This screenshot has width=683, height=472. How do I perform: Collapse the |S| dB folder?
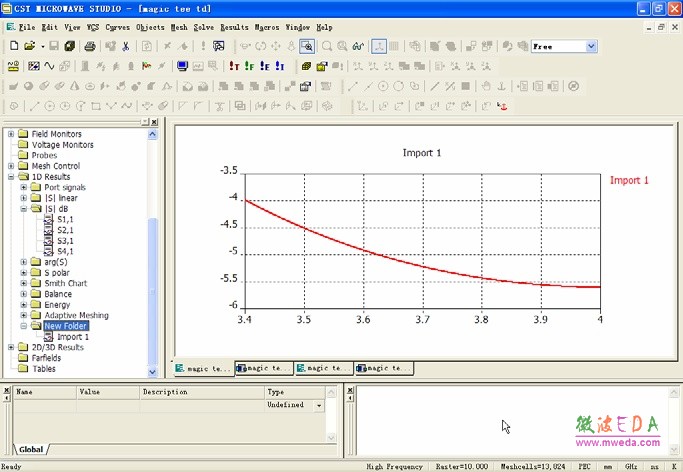(24, 209)
